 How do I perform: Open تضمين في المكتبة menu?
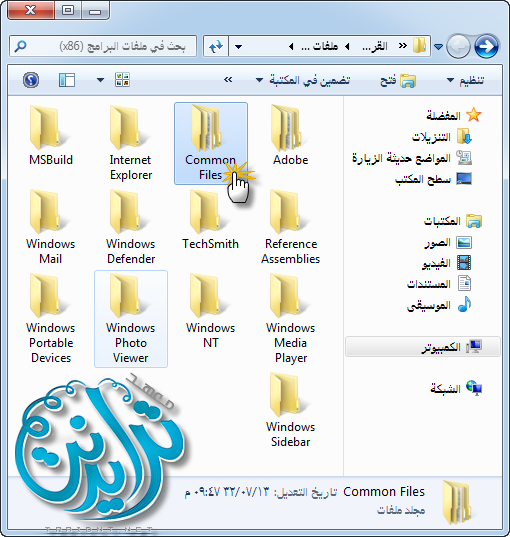click(303, 80)
